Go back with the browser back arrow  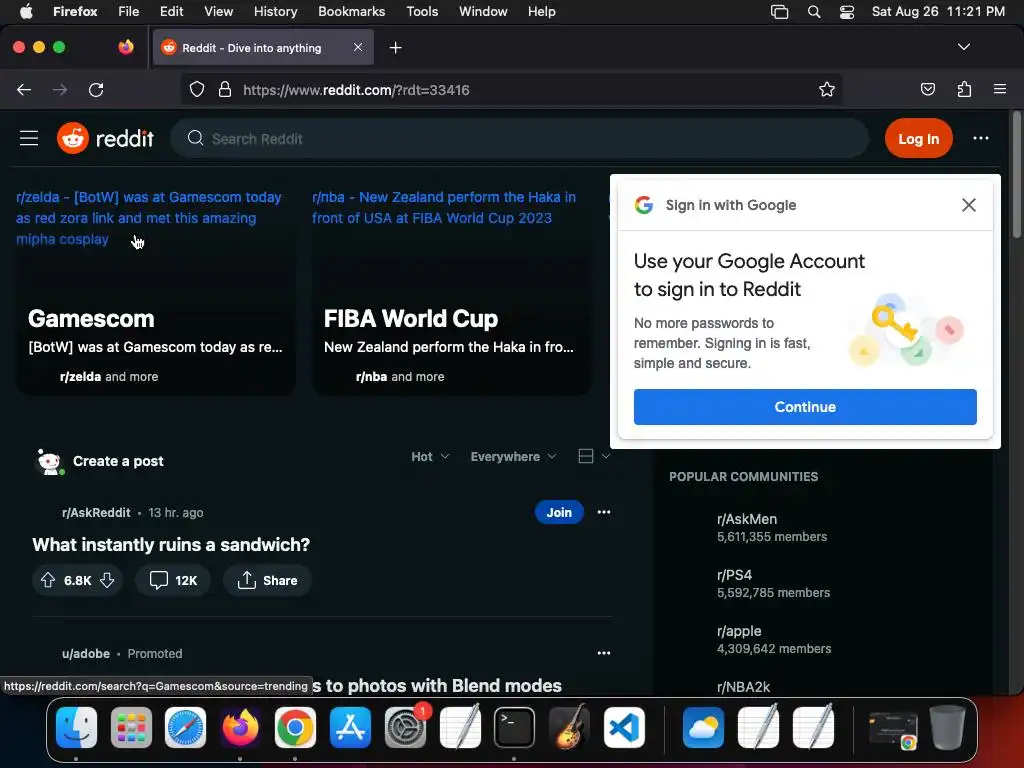[x=24, y=90]
